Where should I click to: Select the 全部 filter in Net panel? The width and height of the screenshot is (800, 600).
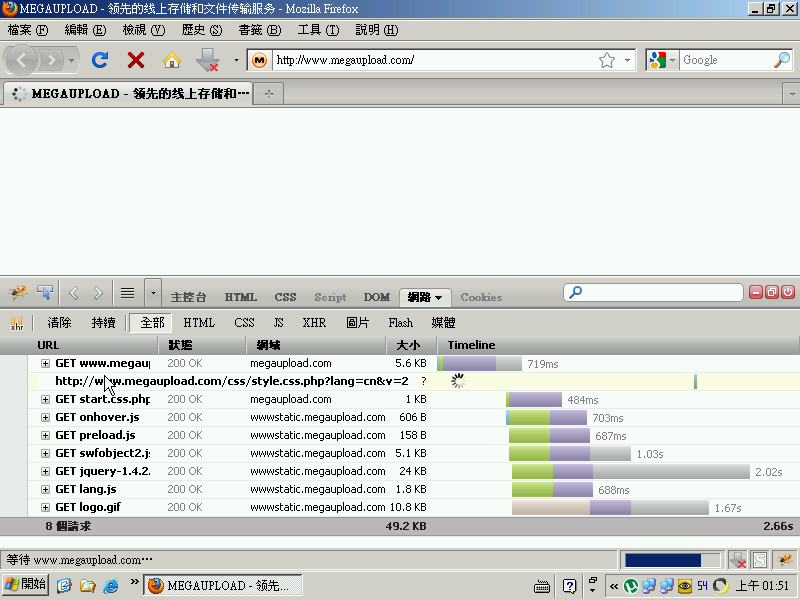pos(152,323)
